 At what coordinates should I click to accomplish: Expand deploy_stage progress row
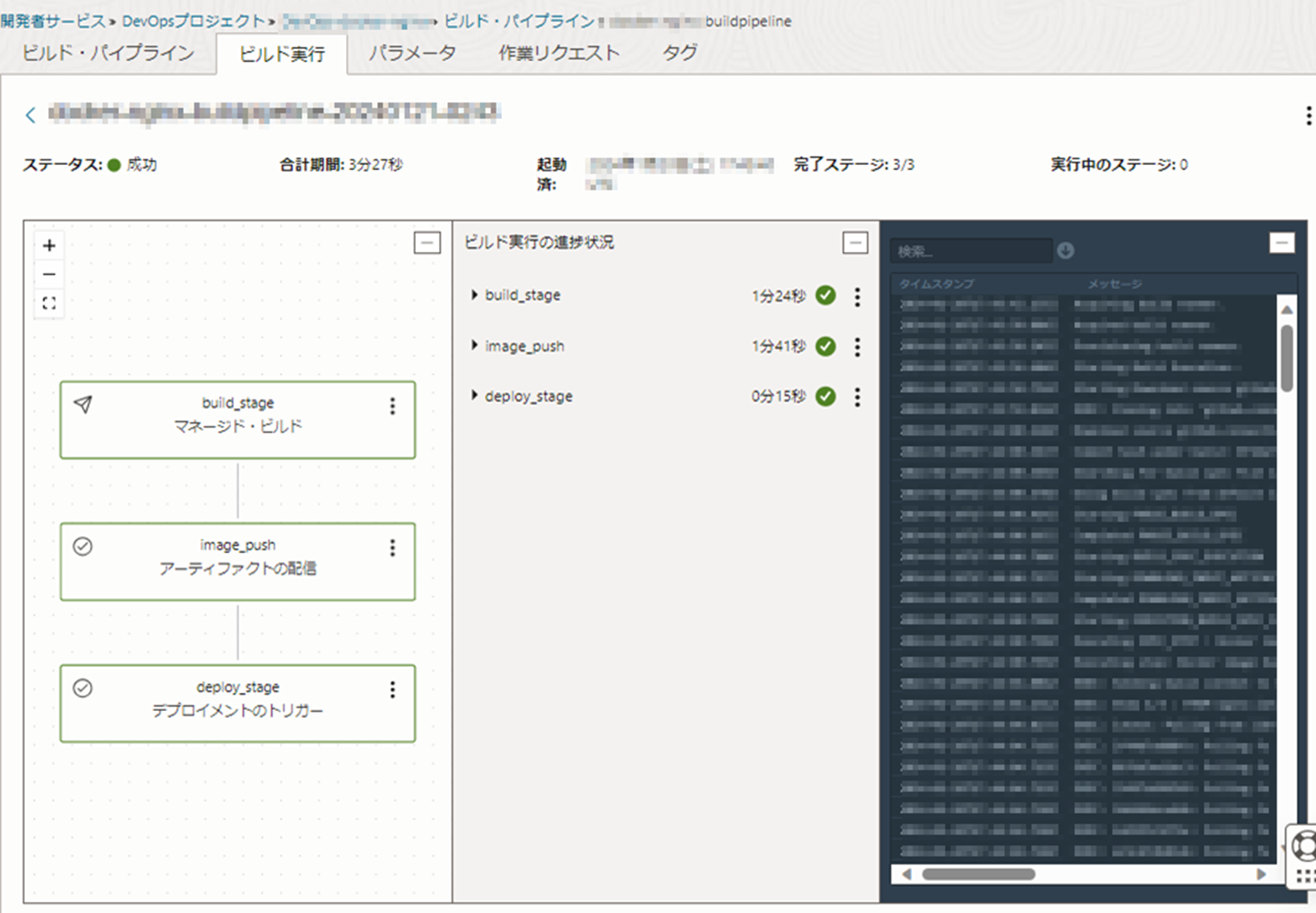475,395
